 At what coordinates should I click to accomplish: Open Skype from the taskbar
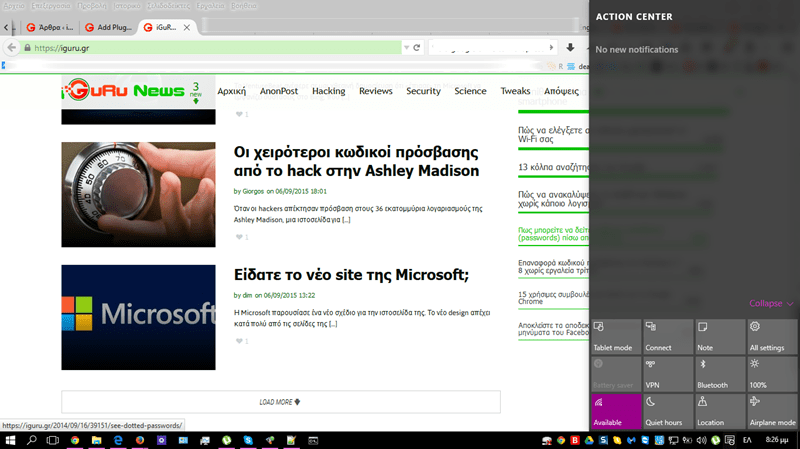[248, 440]
